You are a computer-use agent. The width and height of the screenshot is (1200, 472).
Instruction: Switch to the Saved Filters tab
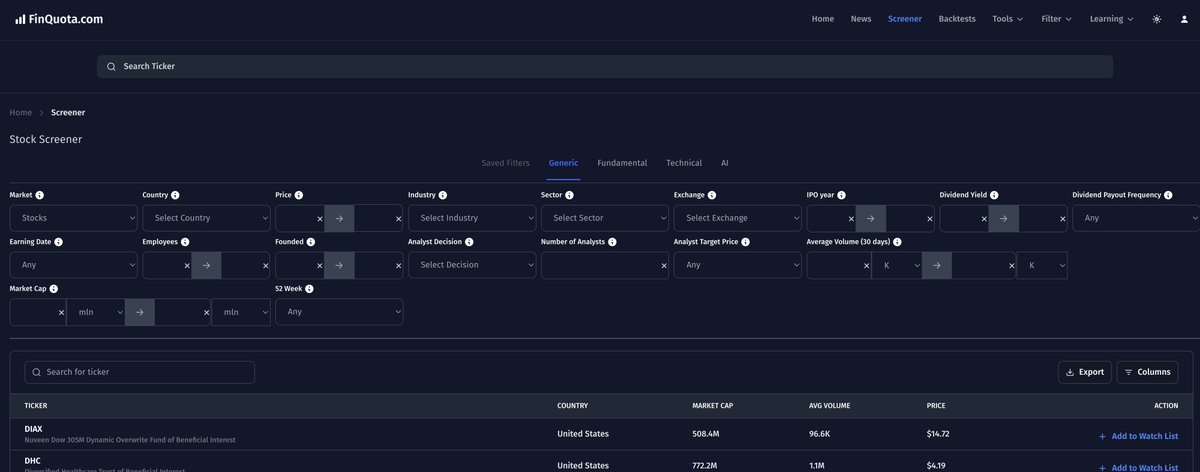click(x=505, y=163)
